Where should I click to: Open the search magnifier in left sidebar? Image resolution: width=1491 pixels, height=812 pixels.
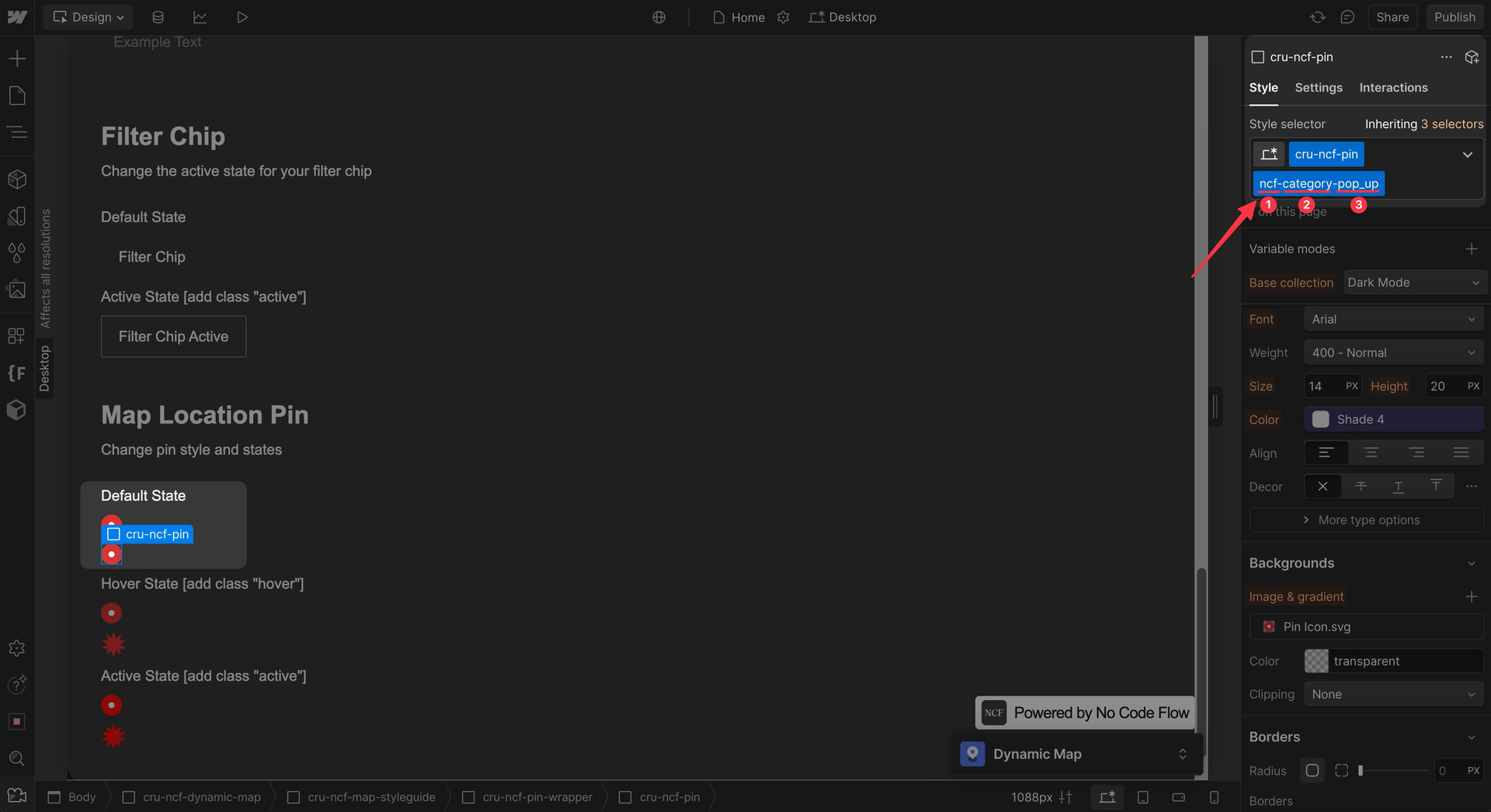tap(17, 758)
